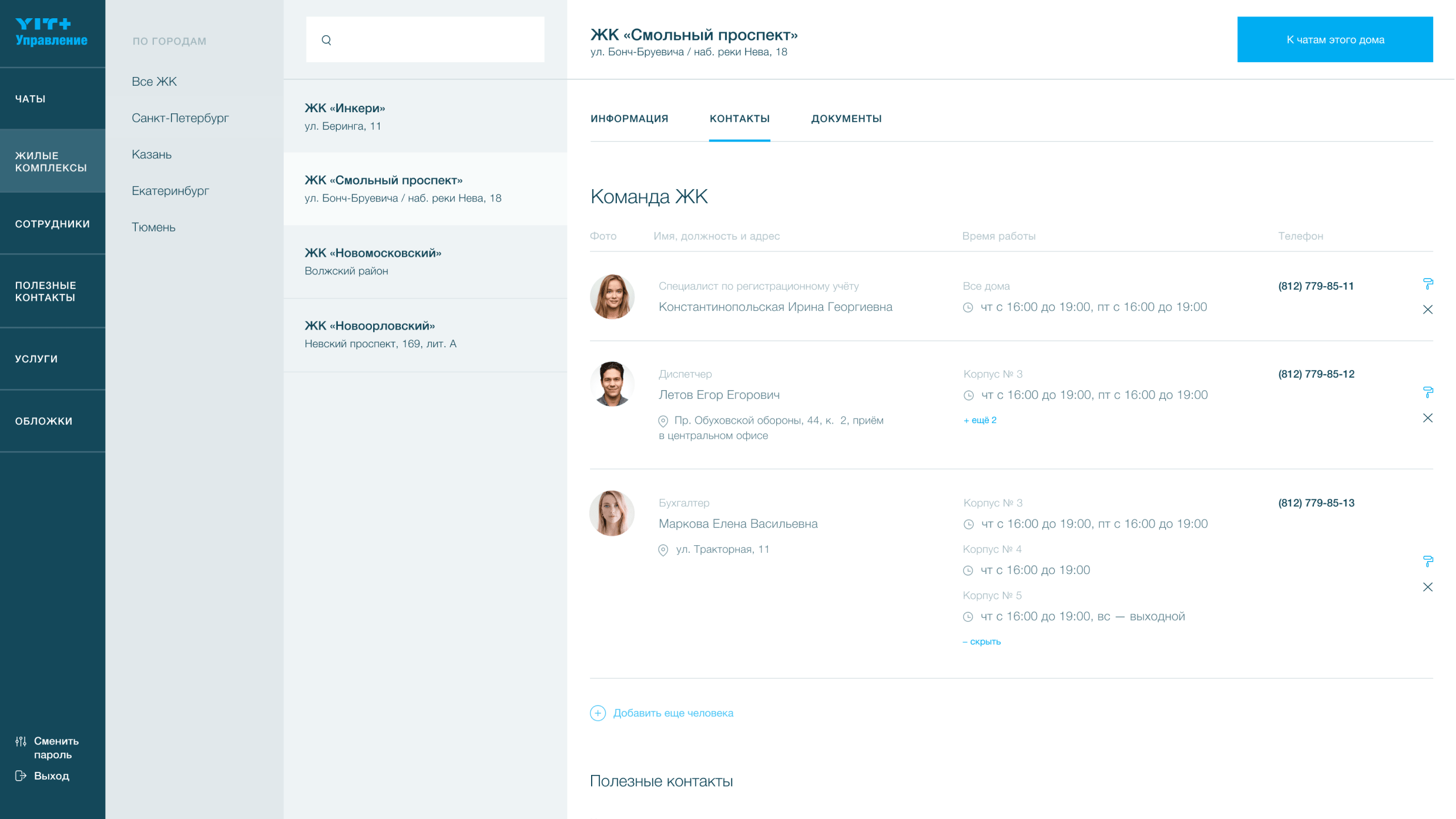Screen dimensions: 1456x819
Task: Open Полезные контакты sidebar item
Action: 53,291
